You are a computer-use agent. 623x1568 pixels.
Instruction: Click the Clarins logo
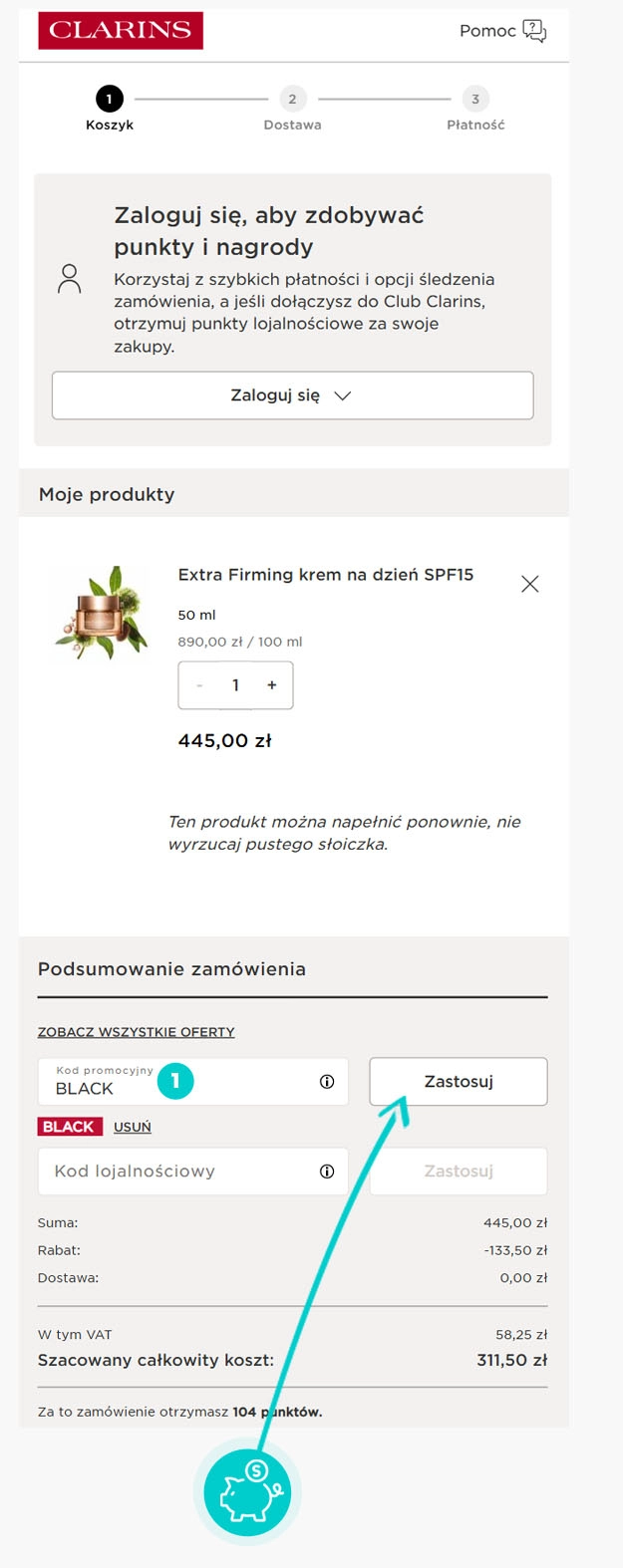(x=121, y=31)
